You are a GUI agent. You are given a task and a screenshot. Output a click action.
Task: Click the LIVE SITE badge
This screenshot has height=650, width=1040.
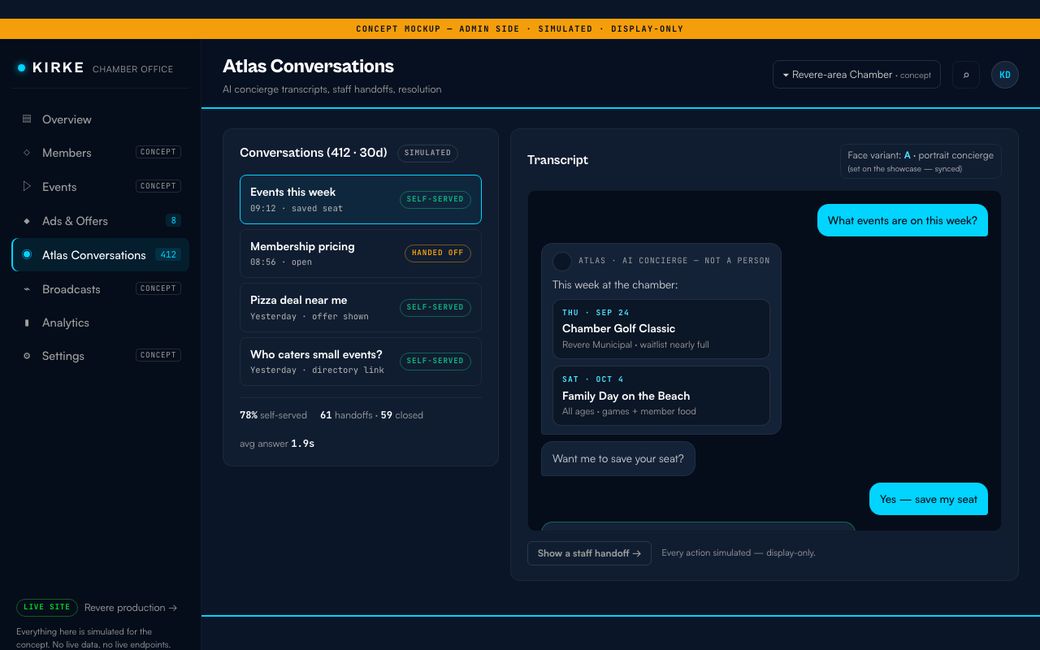coord(46,607)
